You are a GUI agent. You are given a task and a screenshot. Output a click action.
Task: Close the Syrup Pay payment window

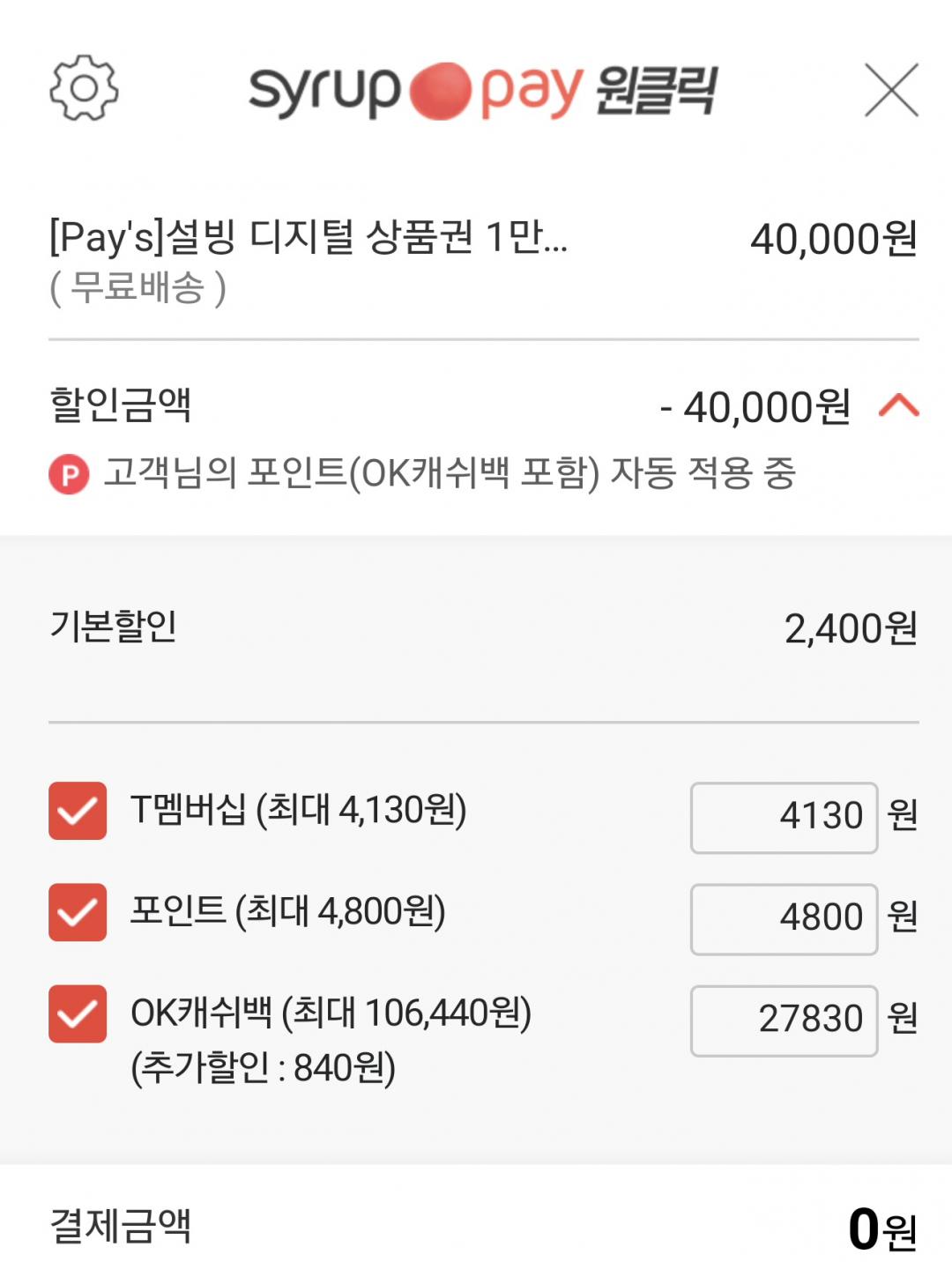tap(891, 90)
